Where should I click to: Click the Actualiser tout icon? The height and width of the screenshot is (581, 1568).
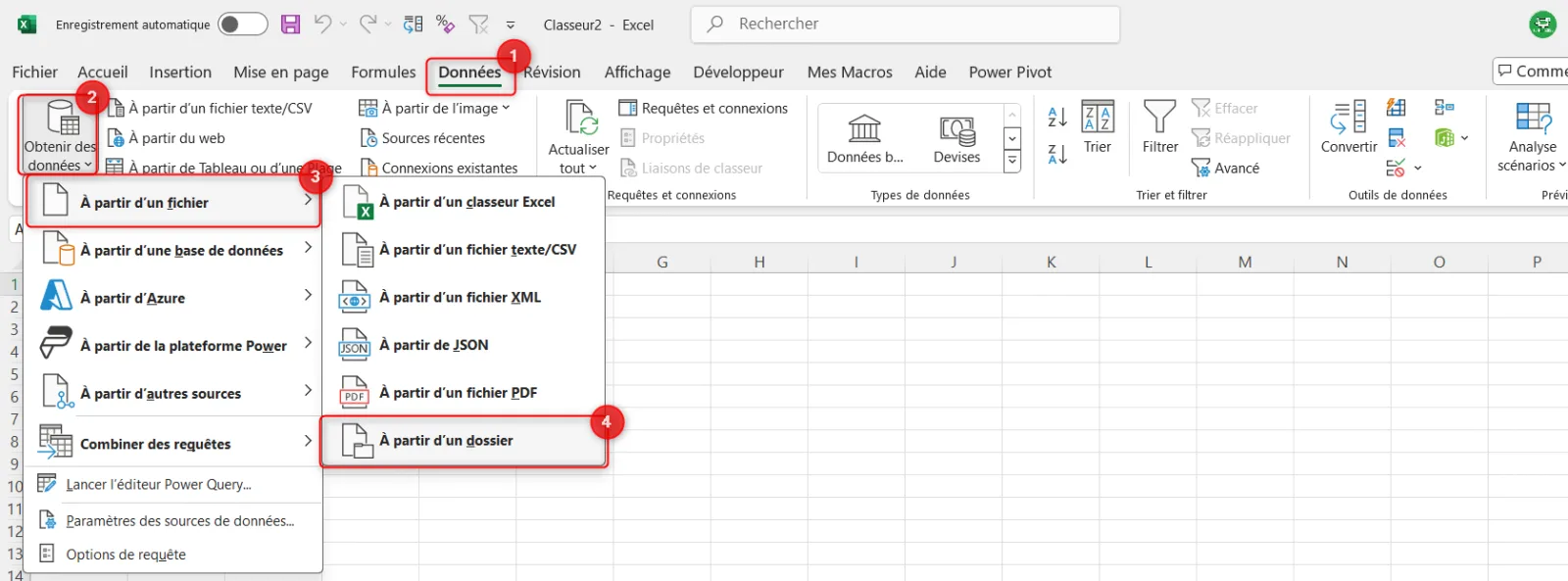[x=579, y=120]
